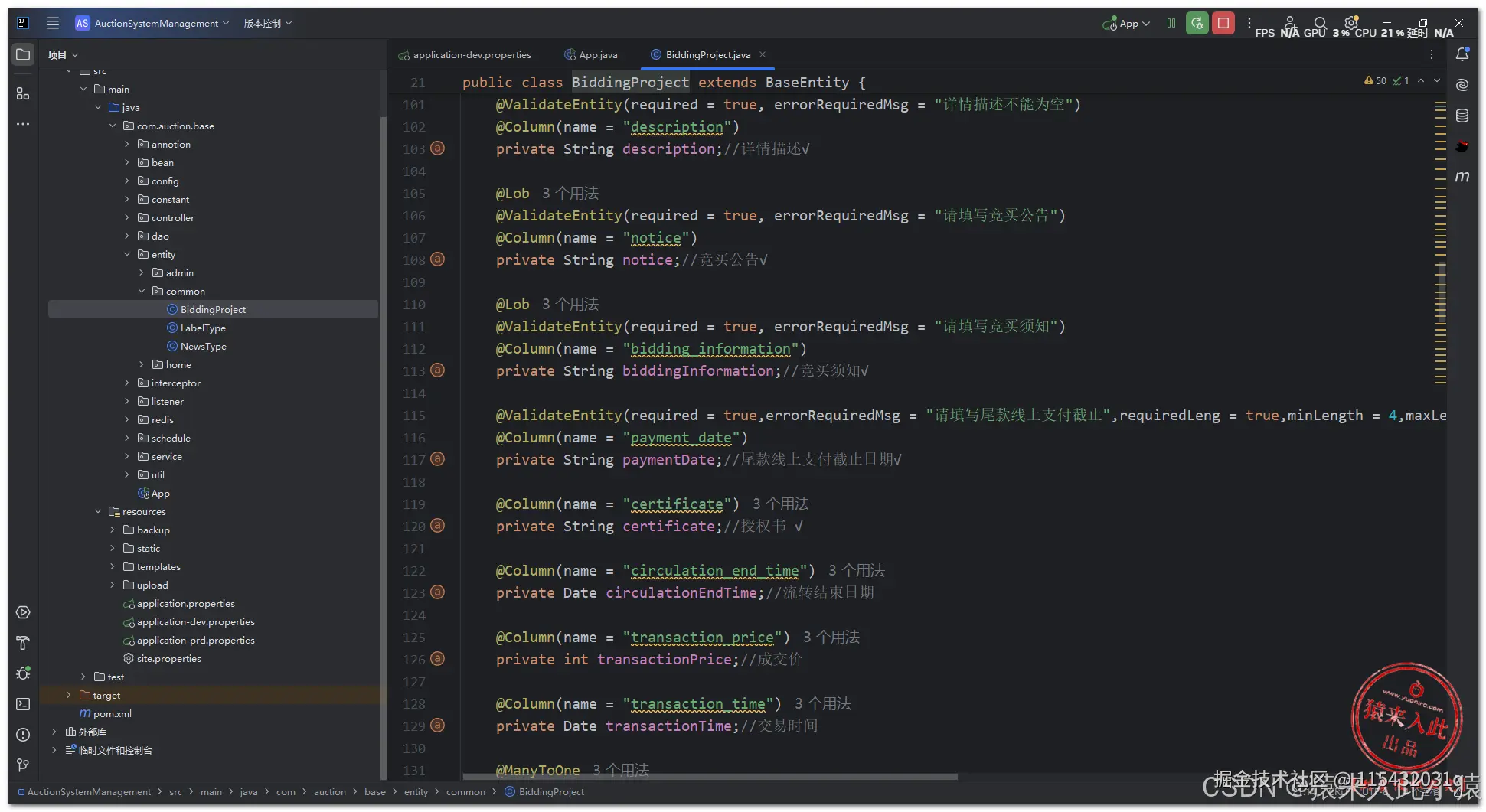This screenshot has height=812, width=1486.
Task: Open IDE settings gear
Action: click(x=1351, y=23)
